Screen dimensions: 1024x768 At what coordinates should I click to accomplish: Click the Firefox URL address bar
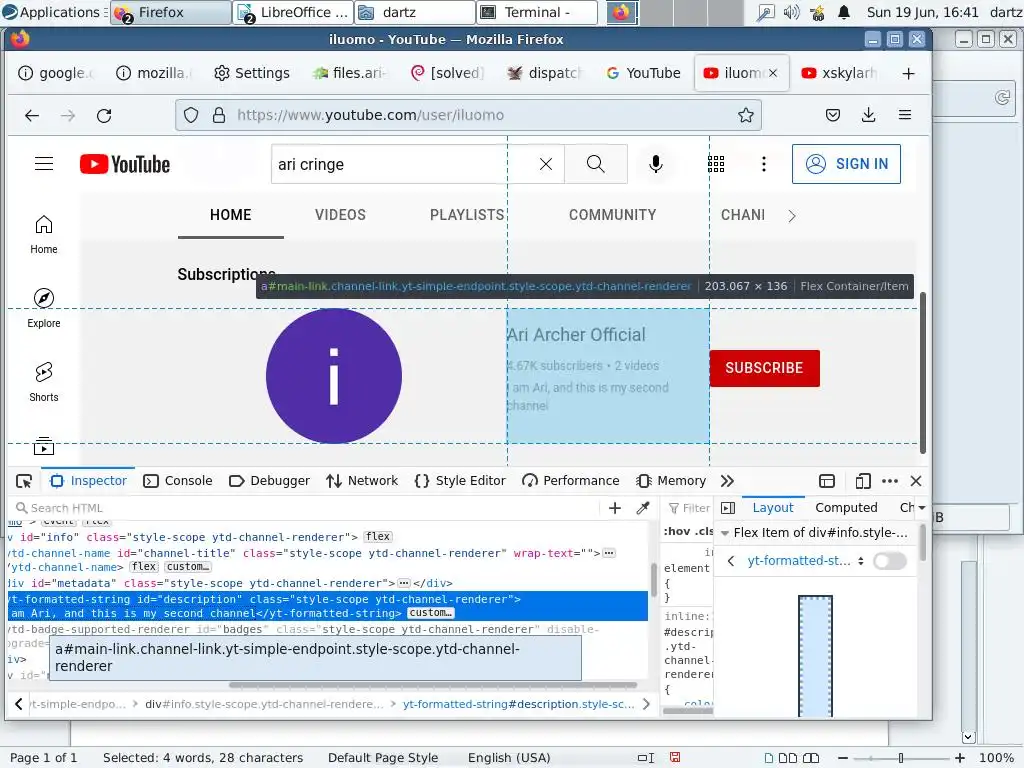click(x=468, y=116)
